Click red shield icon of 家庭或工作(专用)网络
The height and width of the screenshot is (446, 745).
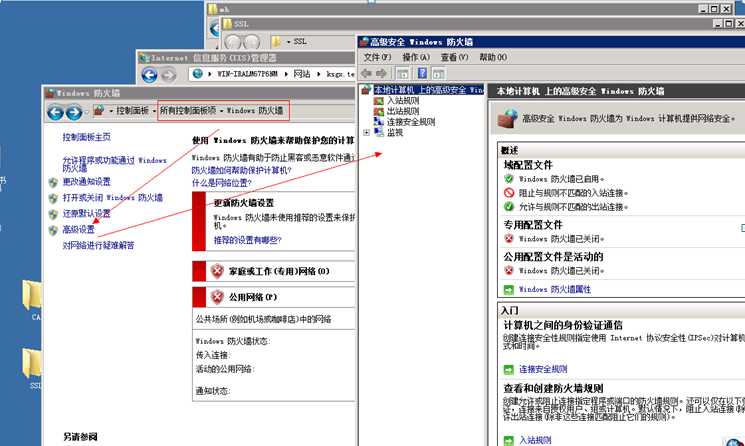(217, 271)
